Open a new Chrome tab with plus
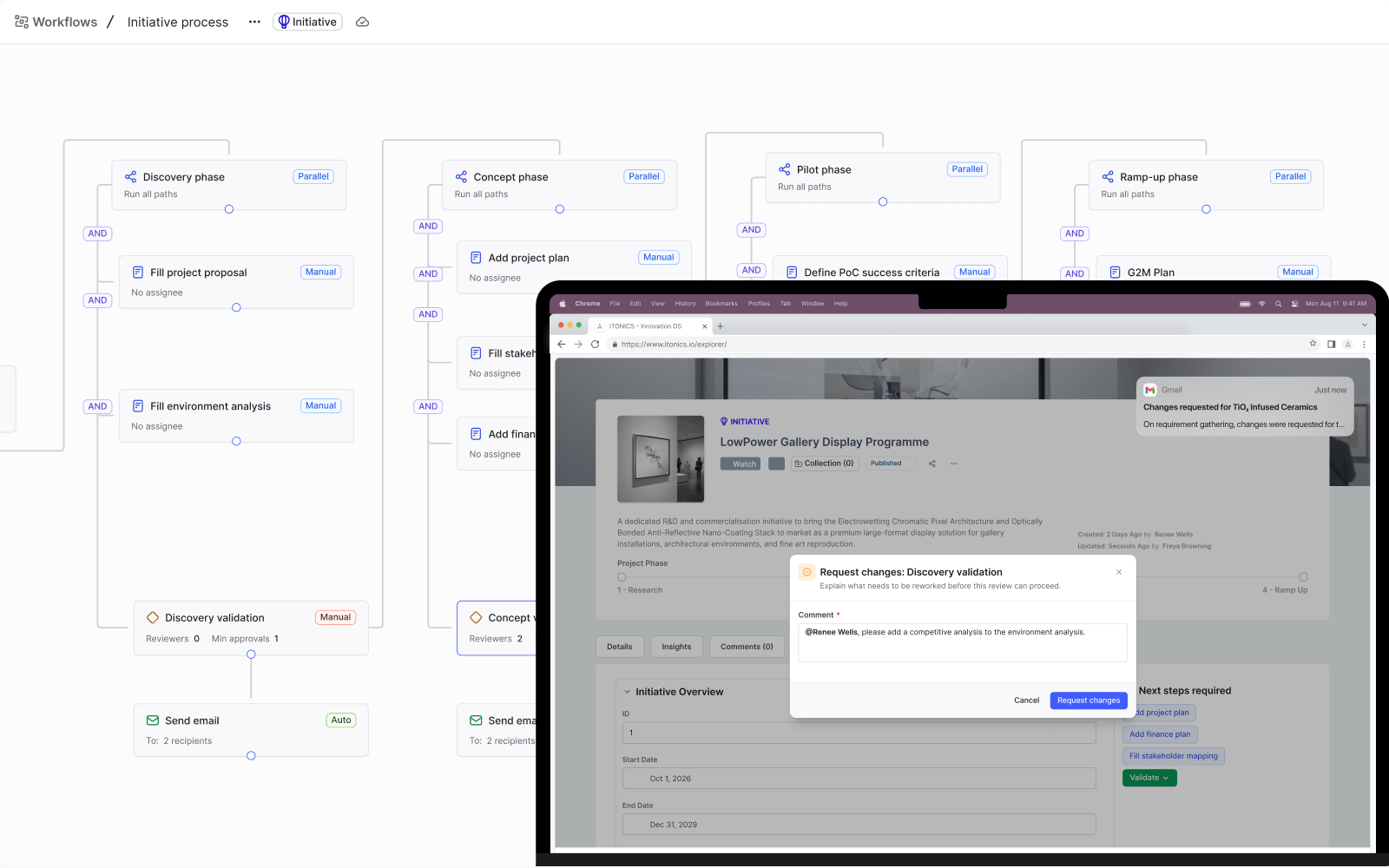The width and height of the screenshot is (1389, 868). click(x=721, y=326)
